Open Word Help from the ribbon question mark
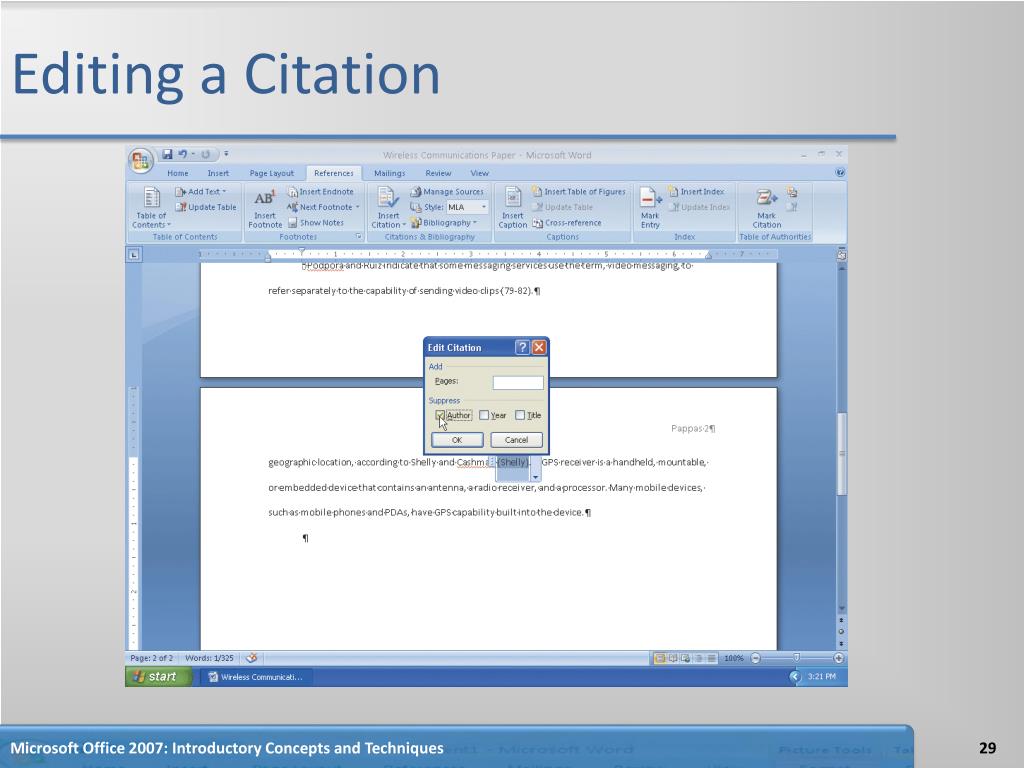 (x=840, y=172)
